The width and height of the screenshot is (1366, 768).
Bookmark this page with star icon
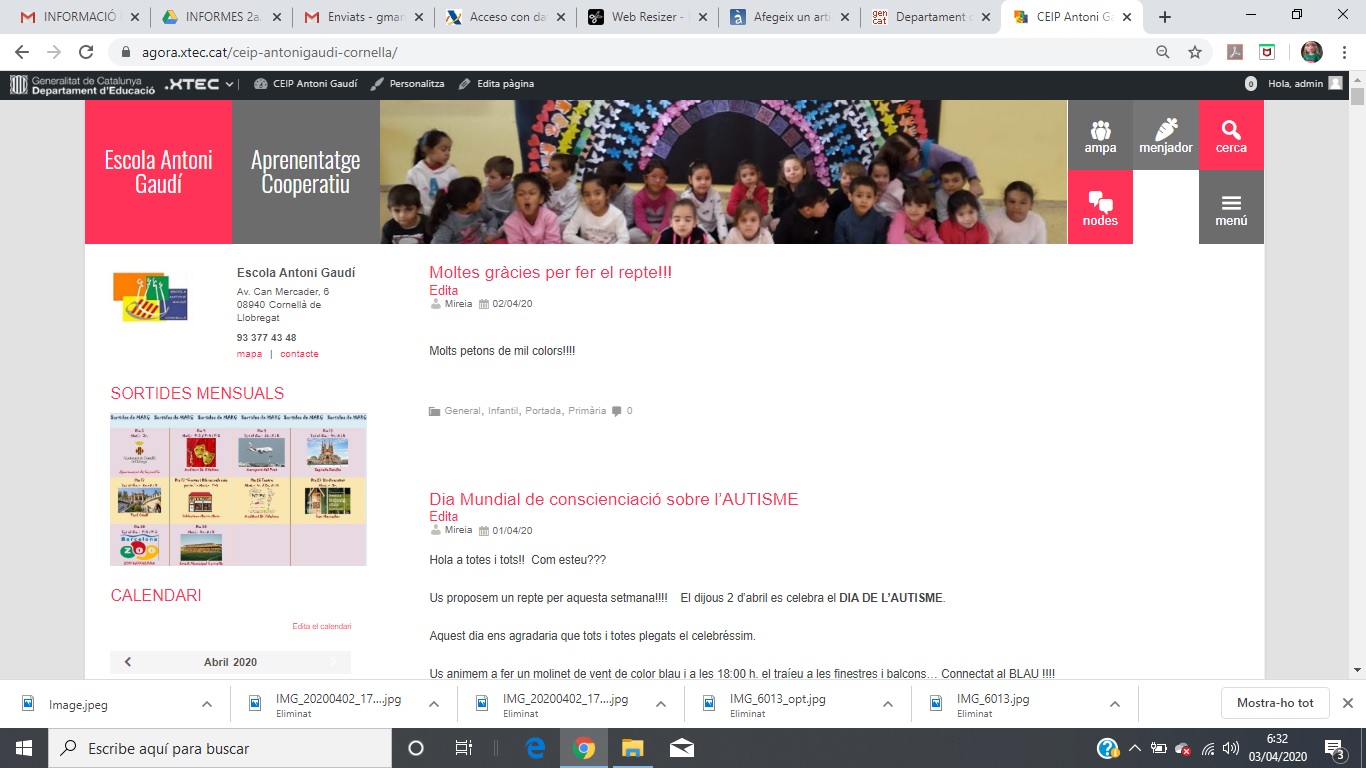click(1194, 52)
